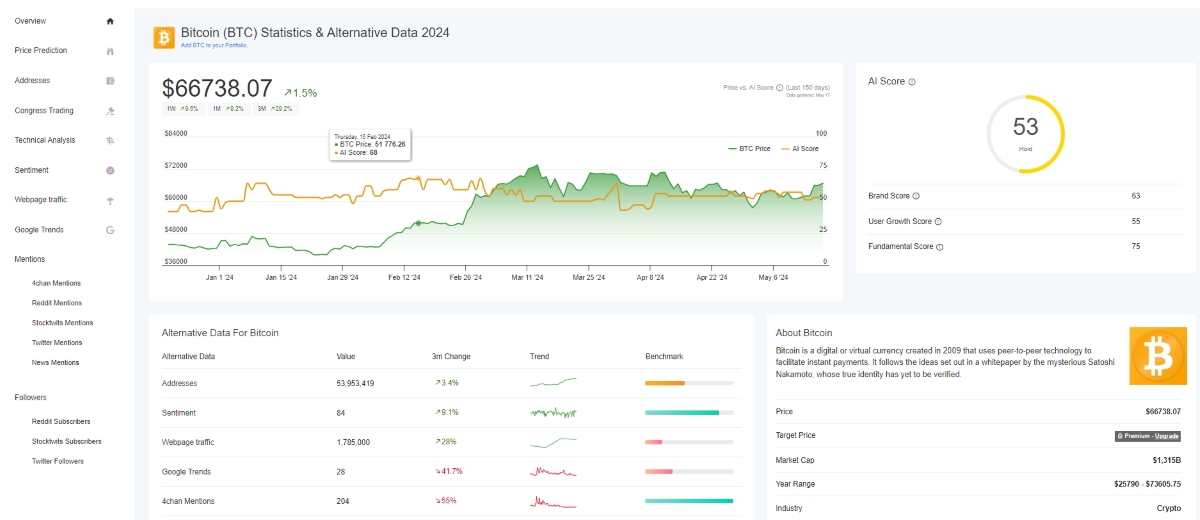Open Technical Analysis from the sidebar

(x=45, y=140)
